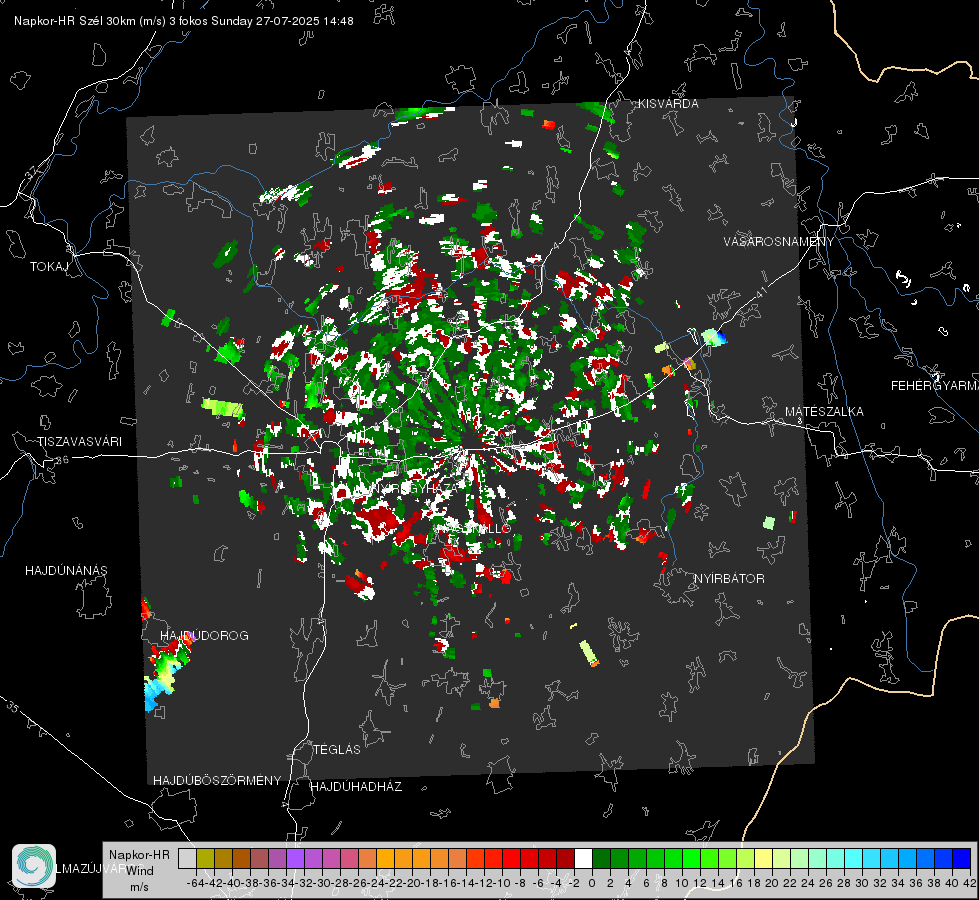Click the 'KISVÁRDA' town label
The height and width of the screenshot is (900, 979).
668,104
